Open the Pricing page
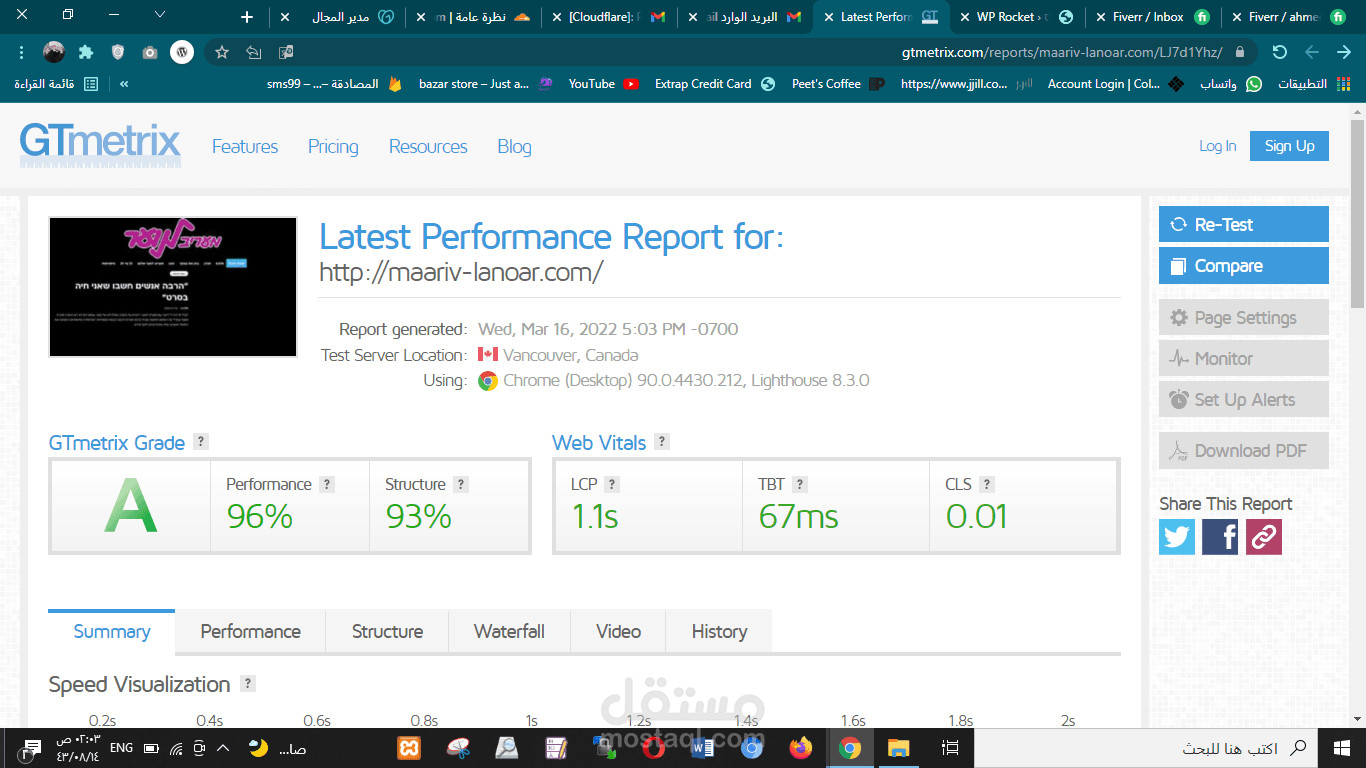 point(333,146)
